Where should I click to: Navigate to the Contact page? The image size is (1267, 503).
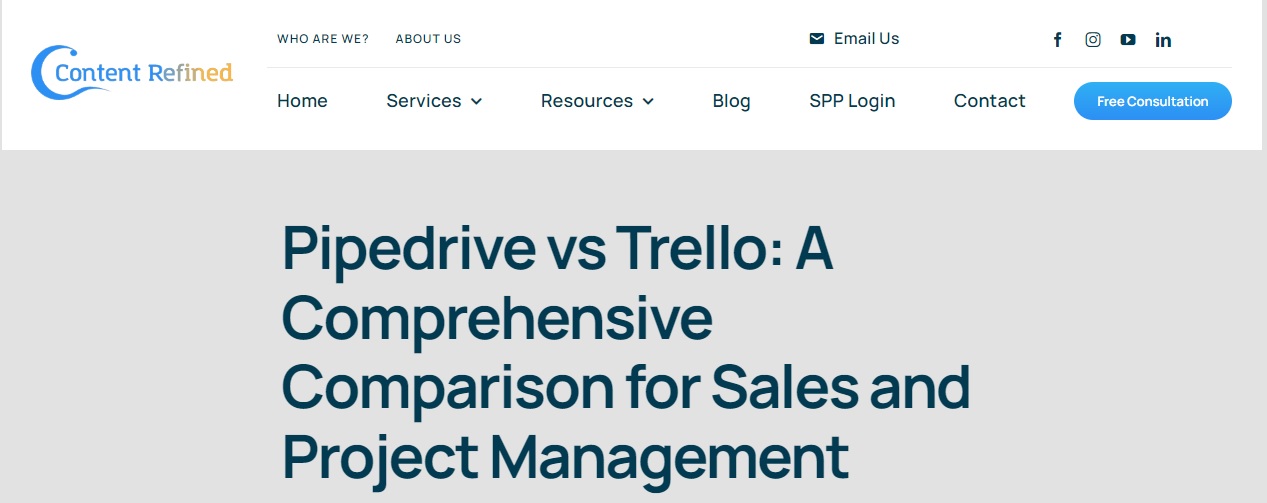click(x=989, y=101)
